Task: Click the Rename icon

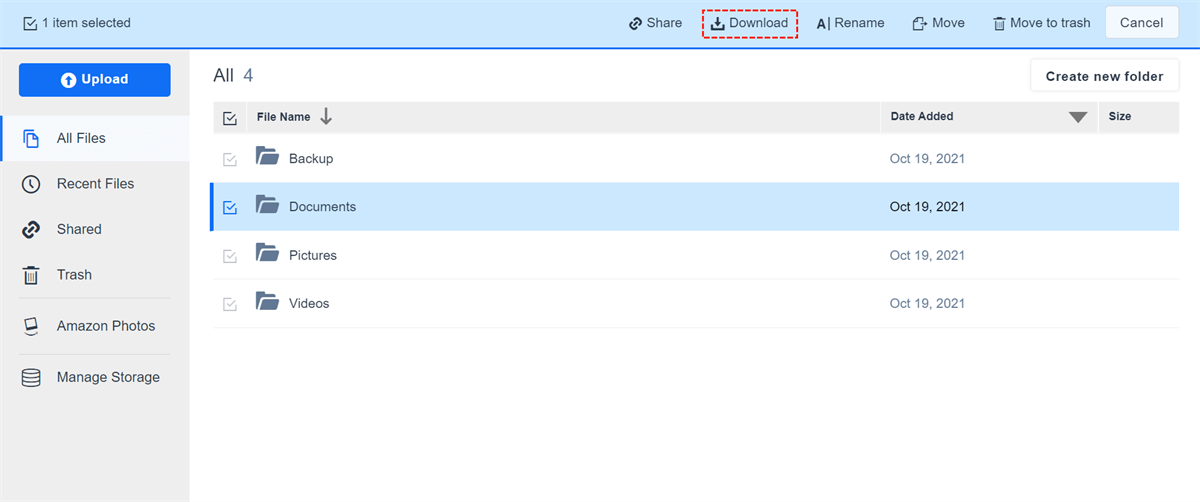Action: tap(823, 23)
